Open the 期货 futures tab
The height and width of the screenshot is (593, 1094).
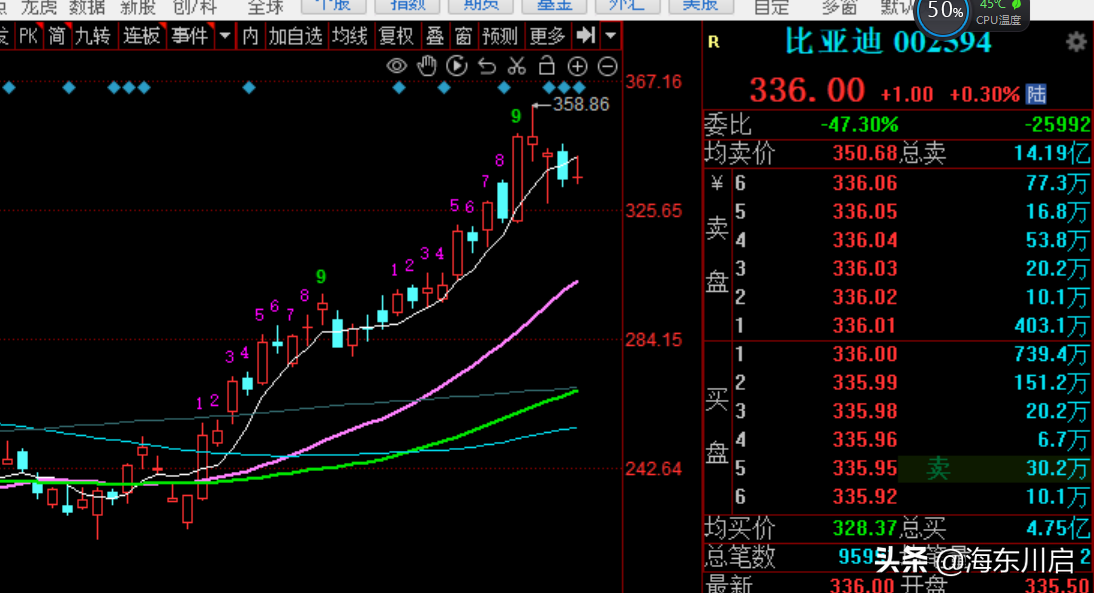pyautogui.click(x=481, y=6)
